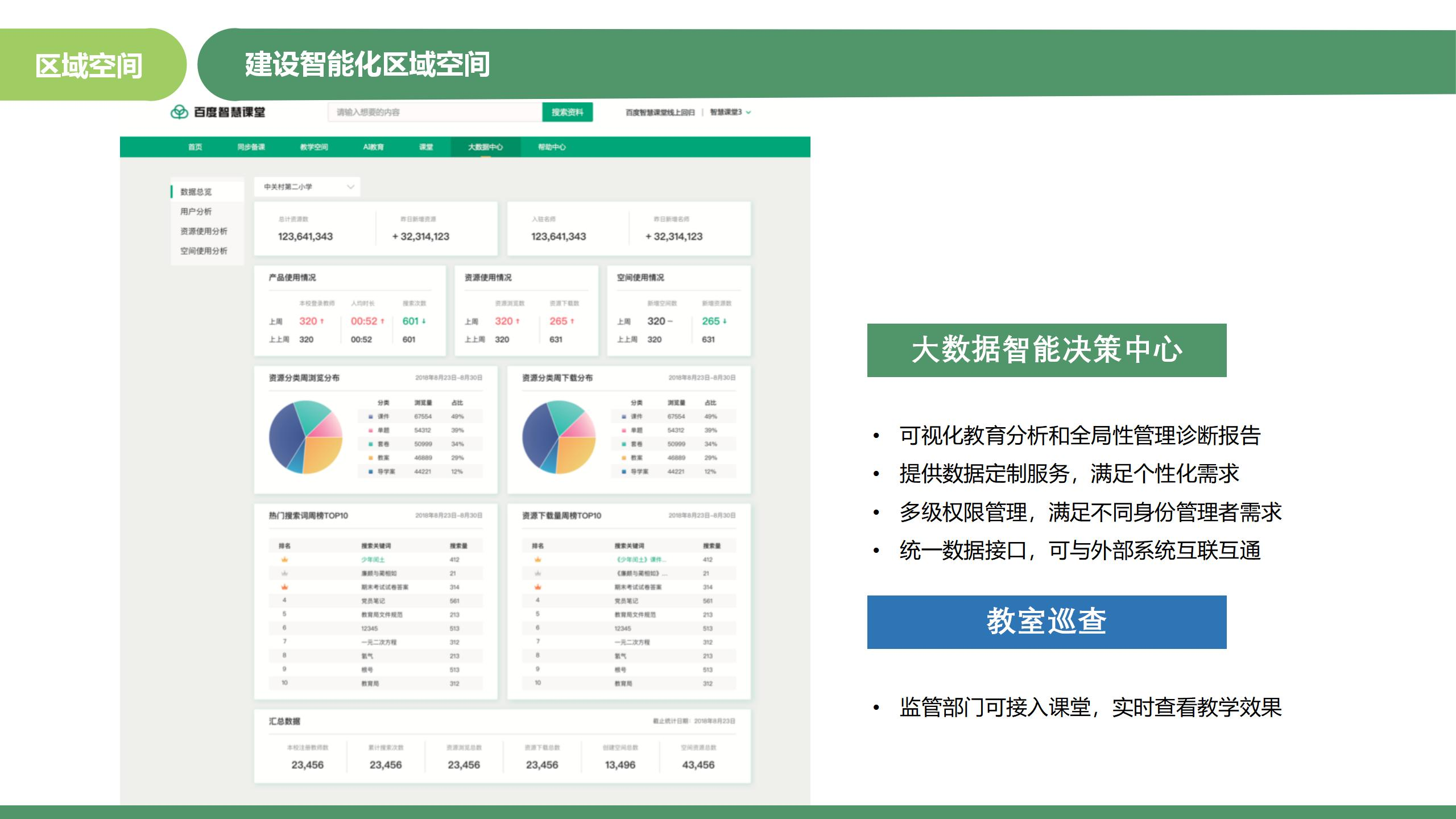Image resolution: width=1456 pixels, height=819 pixels.
Task: Click the 请输入想要的内容 search field
Action: [435, 112]
